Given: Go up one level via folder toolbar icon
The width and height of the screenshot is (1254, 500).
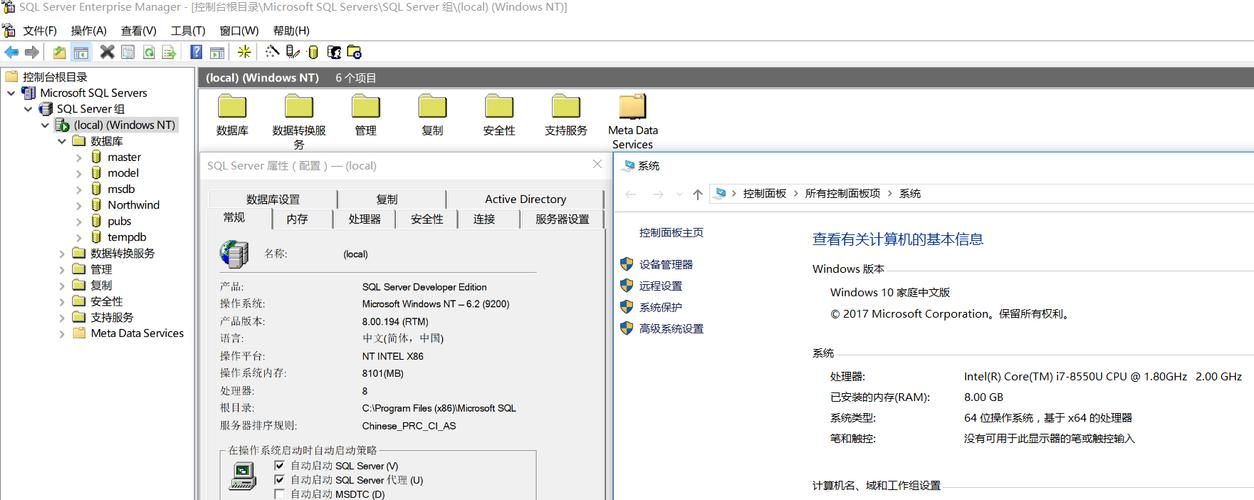Looking at the screenshot, I should (59, 52).
